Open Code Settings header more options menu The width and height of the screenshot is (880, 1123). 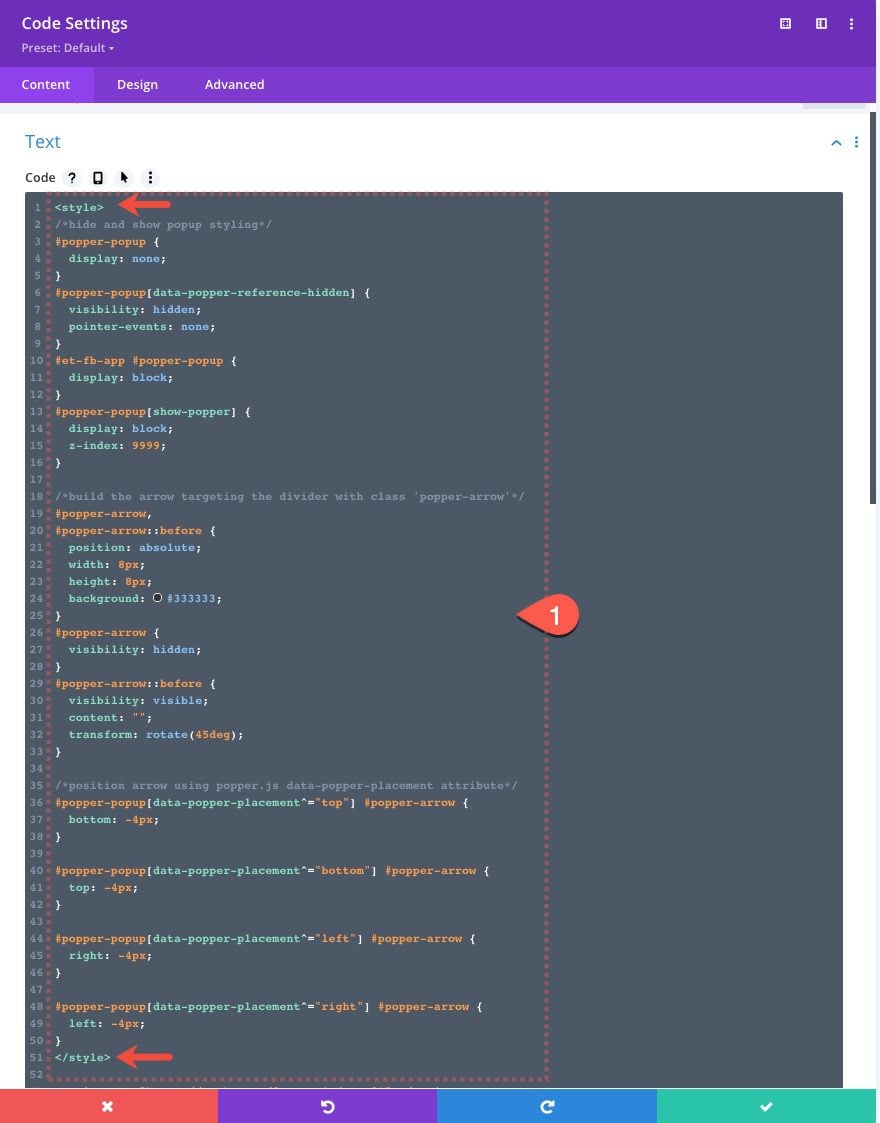(x=852, y=24)
